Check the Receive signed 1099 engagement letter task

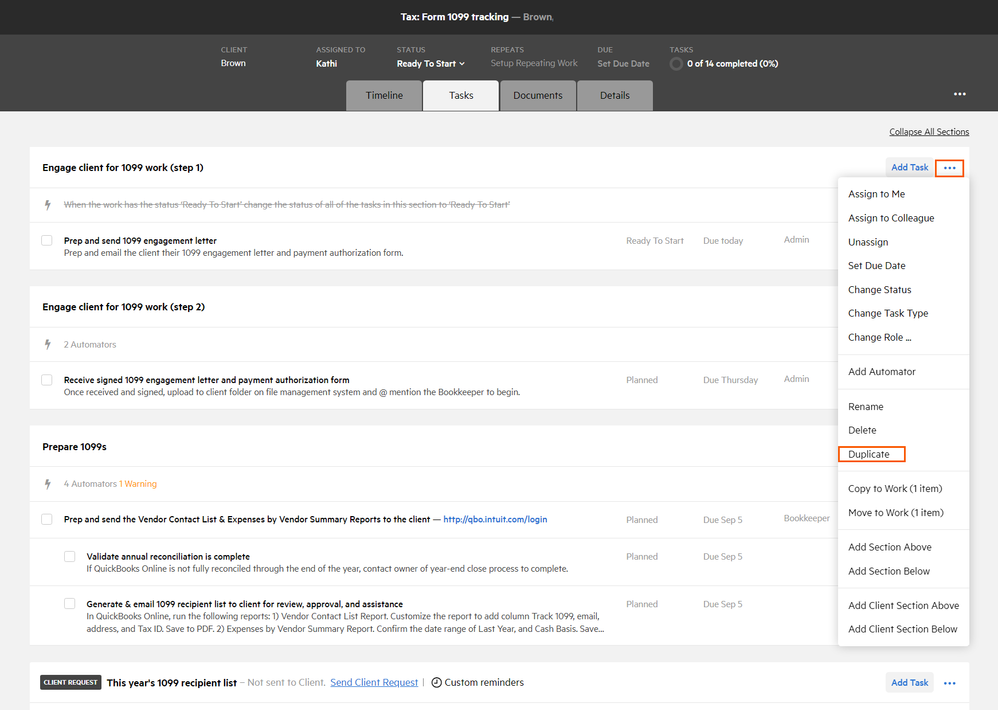point(47,380)
